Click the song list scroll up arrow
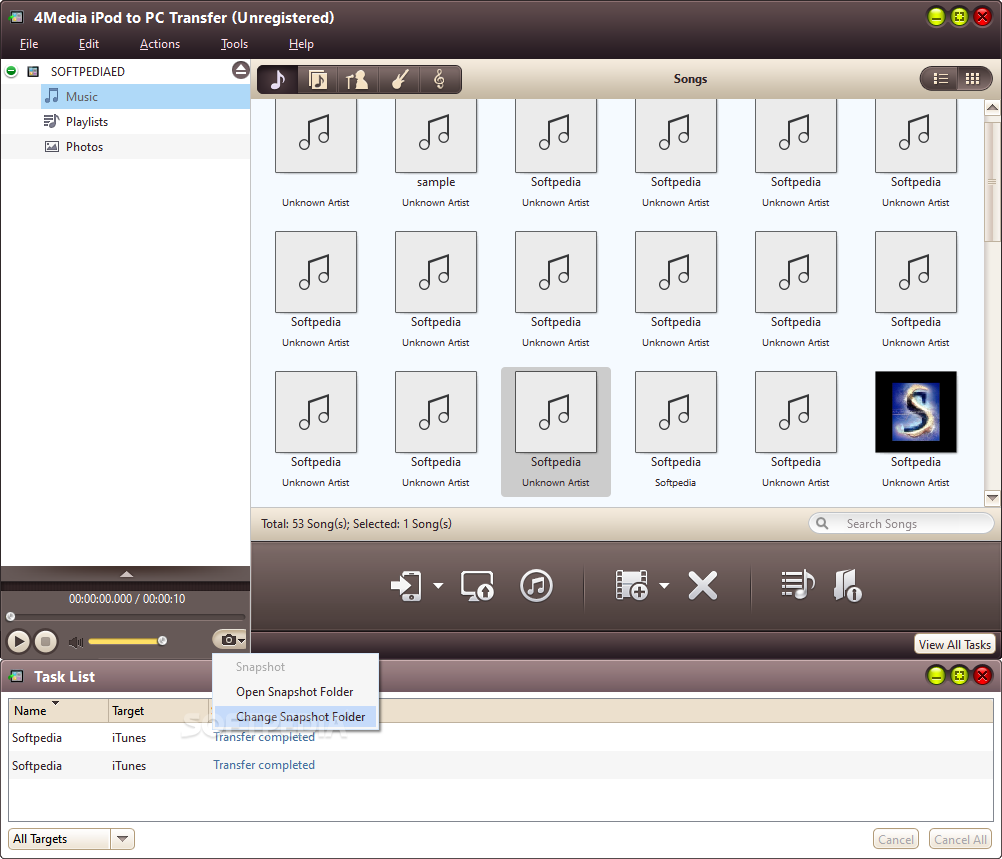The image size is (1002, 859). [992, 107]
